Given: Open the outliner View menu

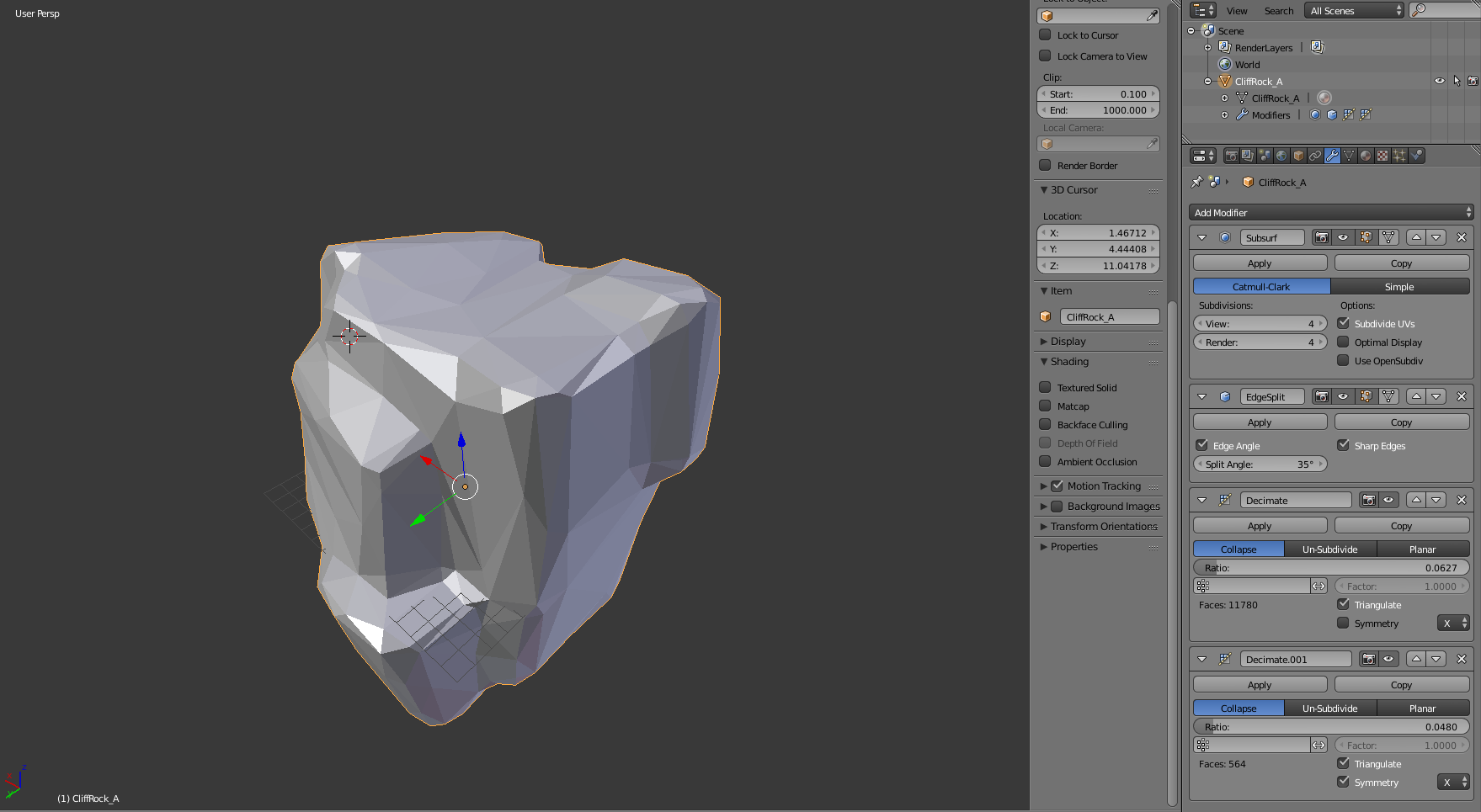Looking at the screenshot, I should point(1237,11).
